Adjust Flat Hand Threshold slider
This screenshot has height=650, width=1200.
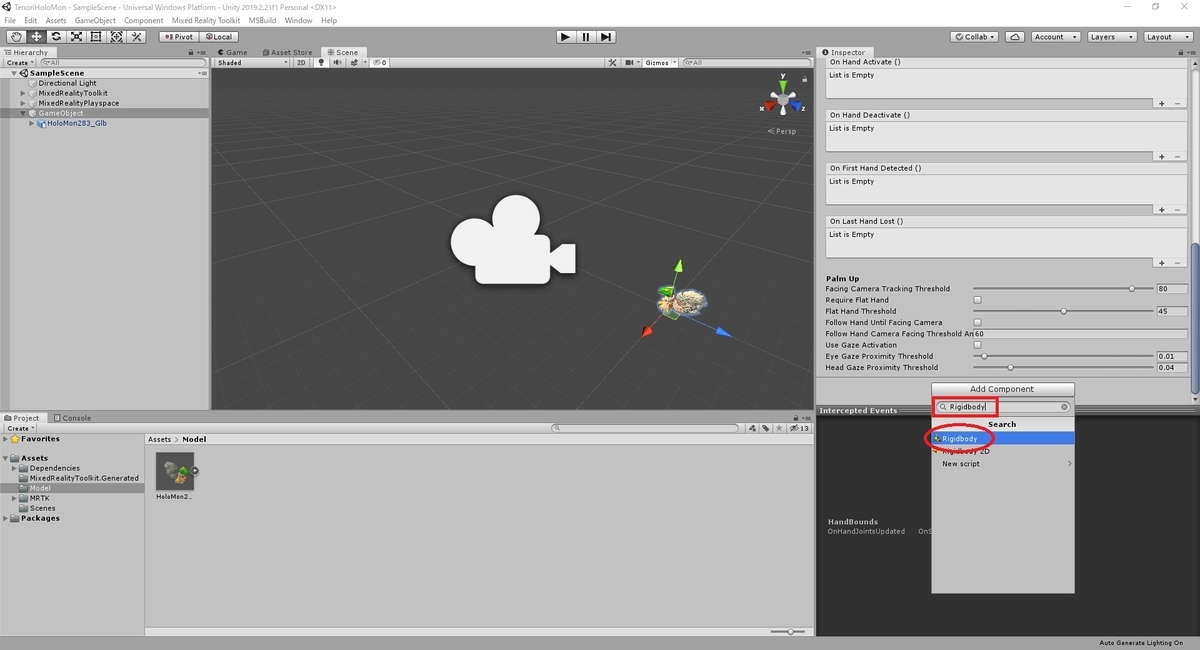point(1063,311)
